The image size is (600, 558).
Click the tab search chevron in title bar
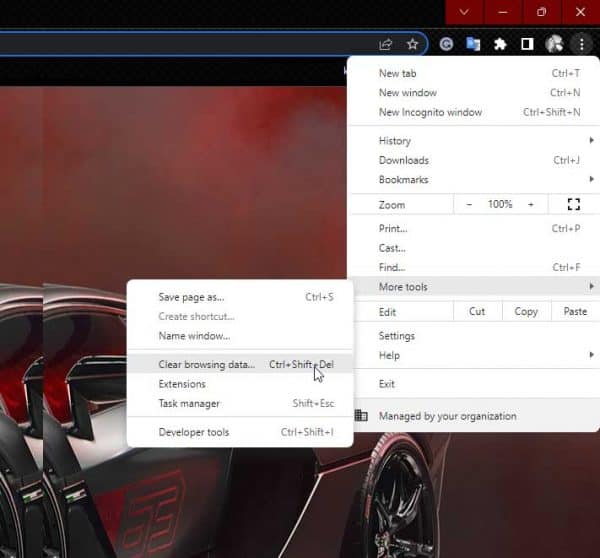(x=465, y=12)
